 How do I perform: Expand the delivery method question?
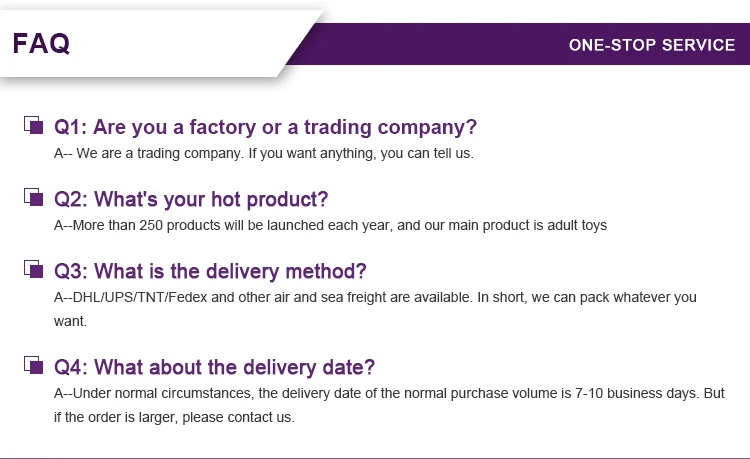click(x=210, y=271)
